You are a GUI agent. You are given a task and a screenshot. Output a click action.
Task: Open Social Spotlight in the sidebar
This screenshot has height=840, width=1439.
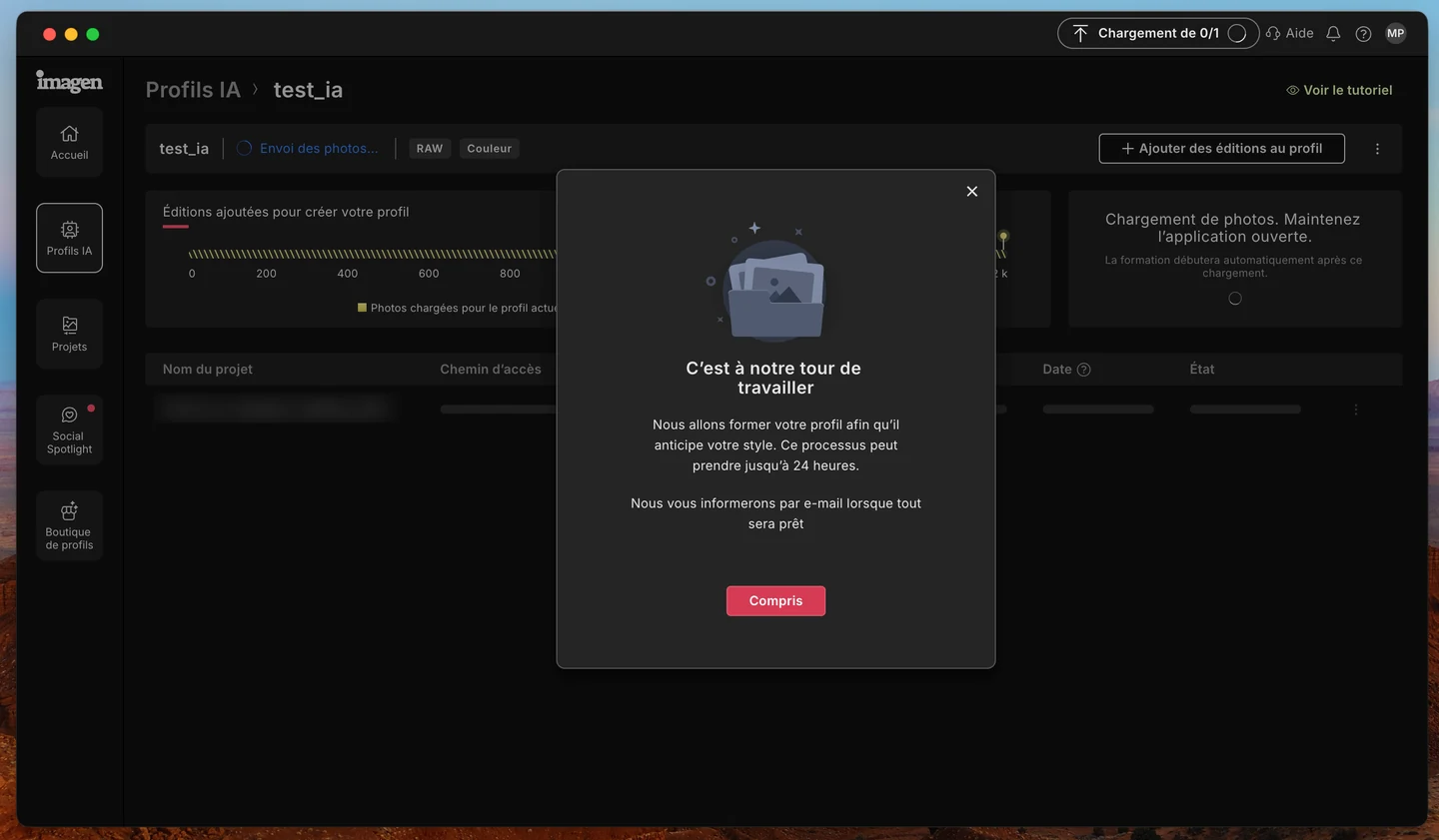click(x=69, y=429)
